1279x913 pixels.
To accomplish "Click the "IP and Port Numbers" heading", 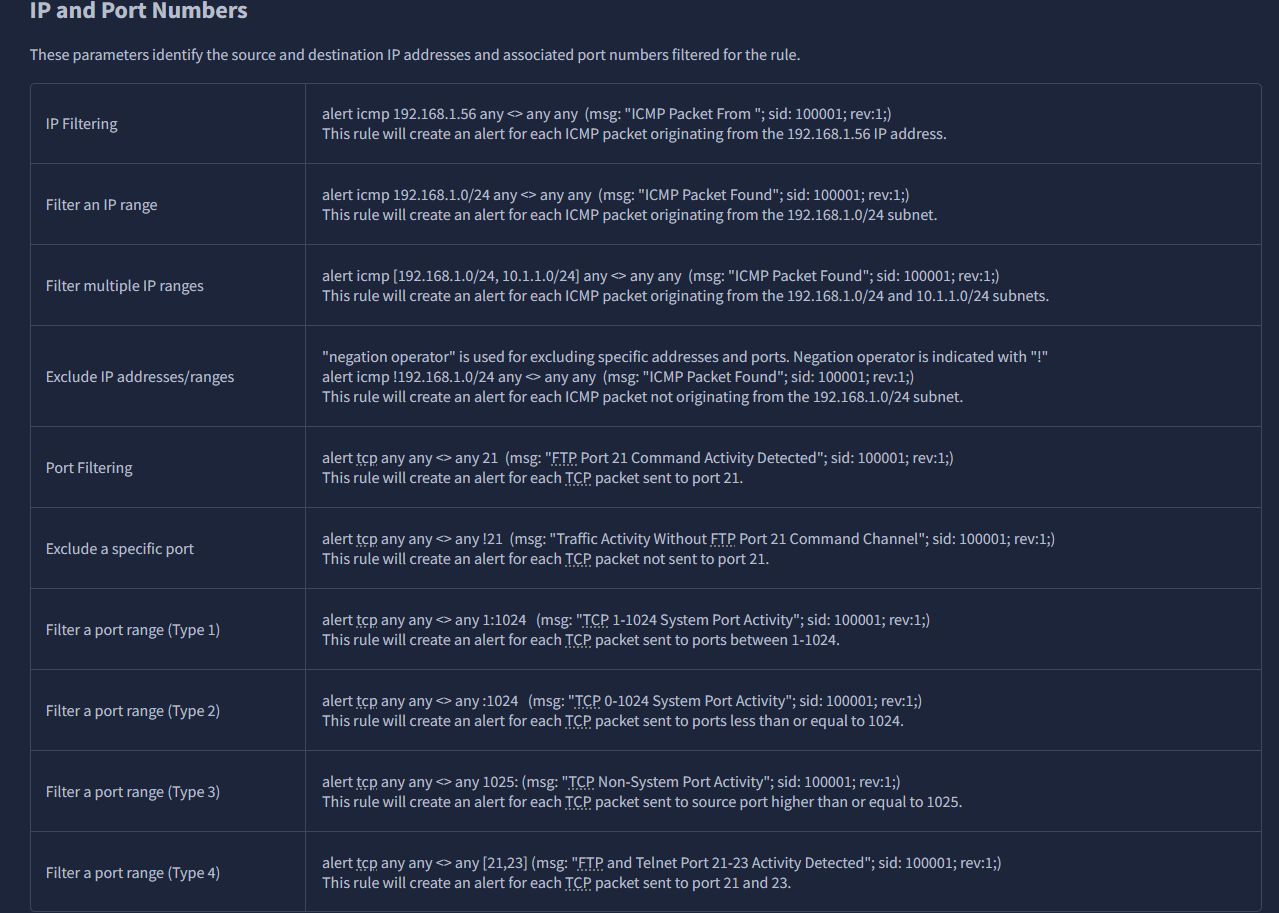I will click(139, 12).
